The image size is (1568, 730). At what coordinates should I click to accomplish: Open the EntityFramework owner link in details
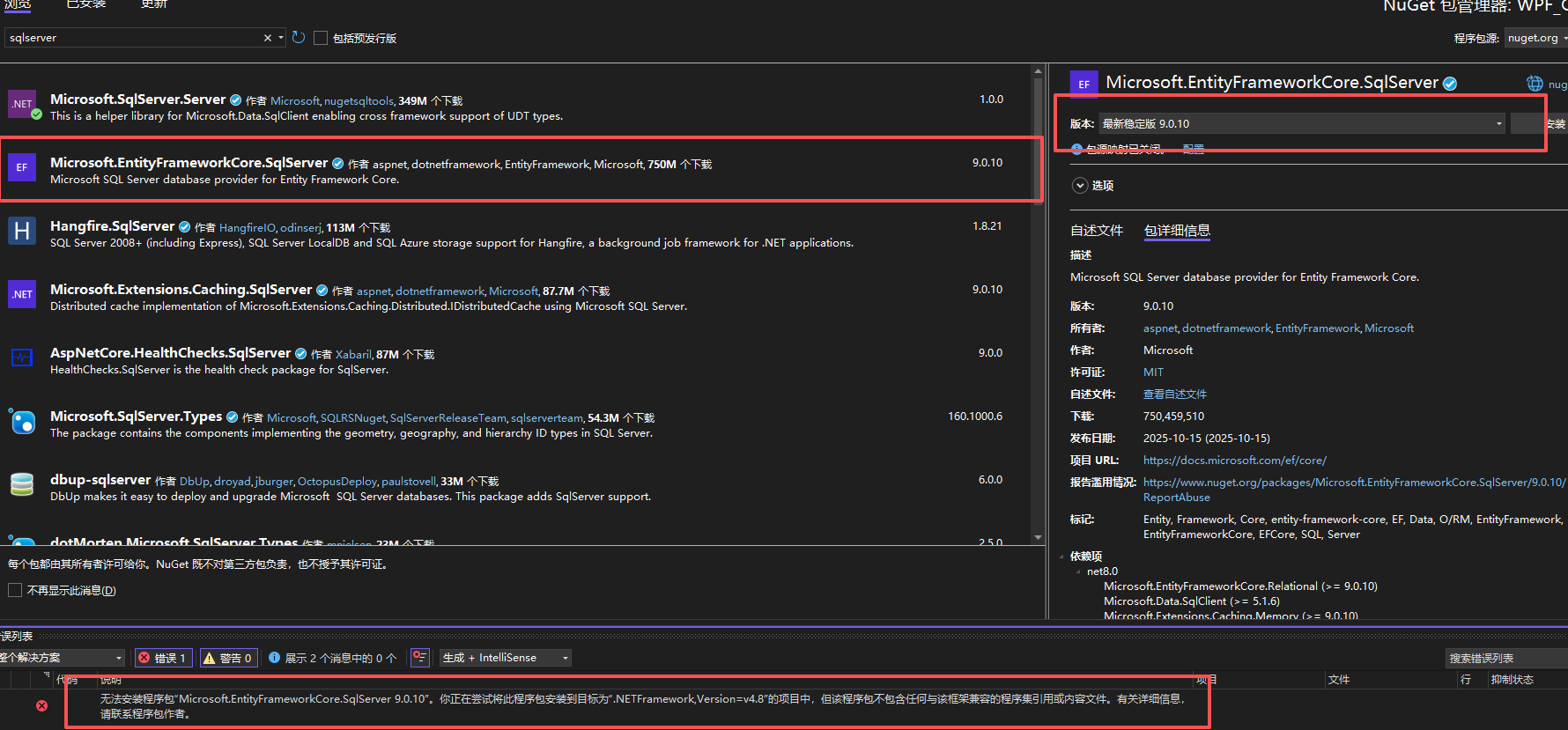point(1318,328)
